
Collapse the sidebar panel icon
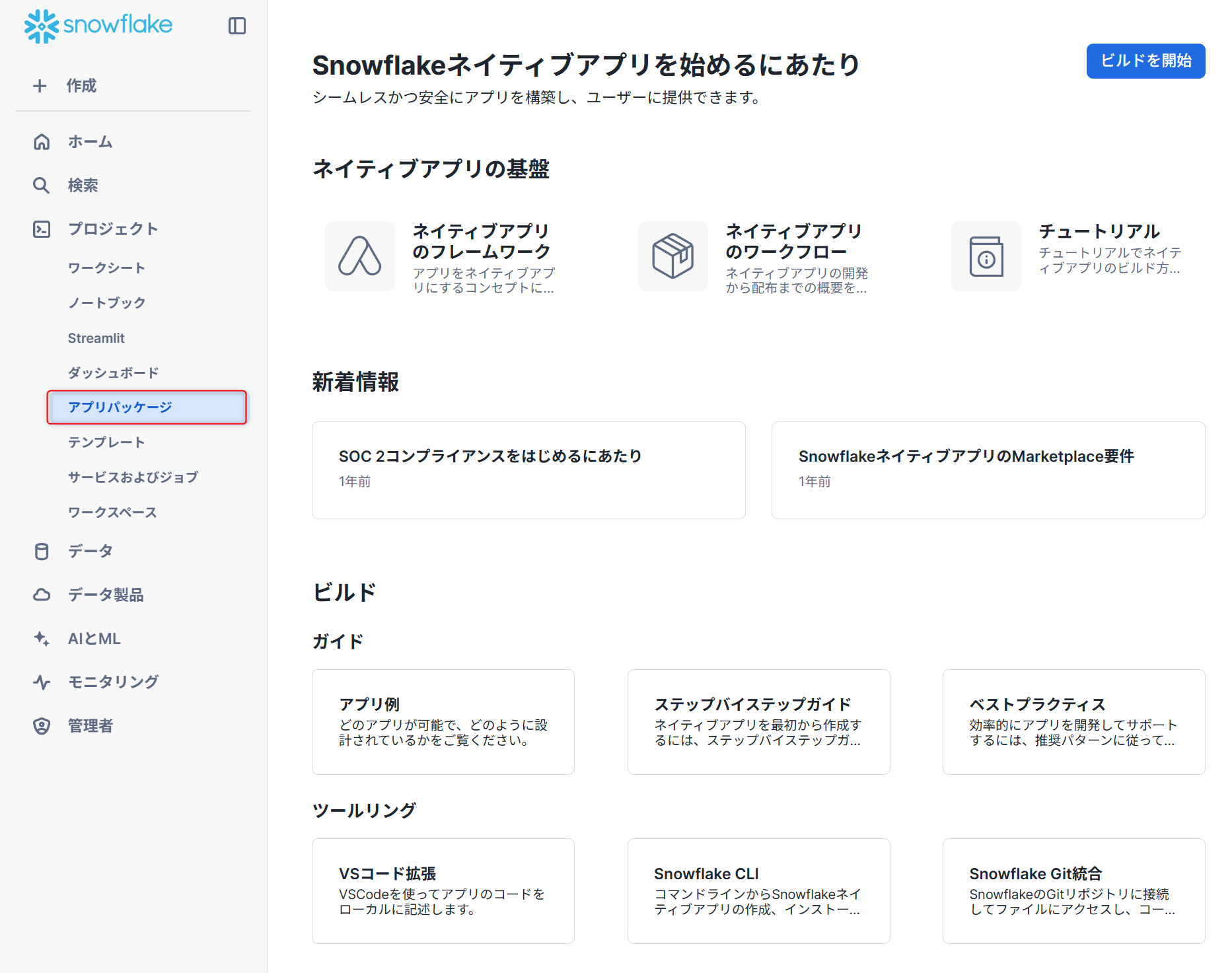tap(237, 26)
